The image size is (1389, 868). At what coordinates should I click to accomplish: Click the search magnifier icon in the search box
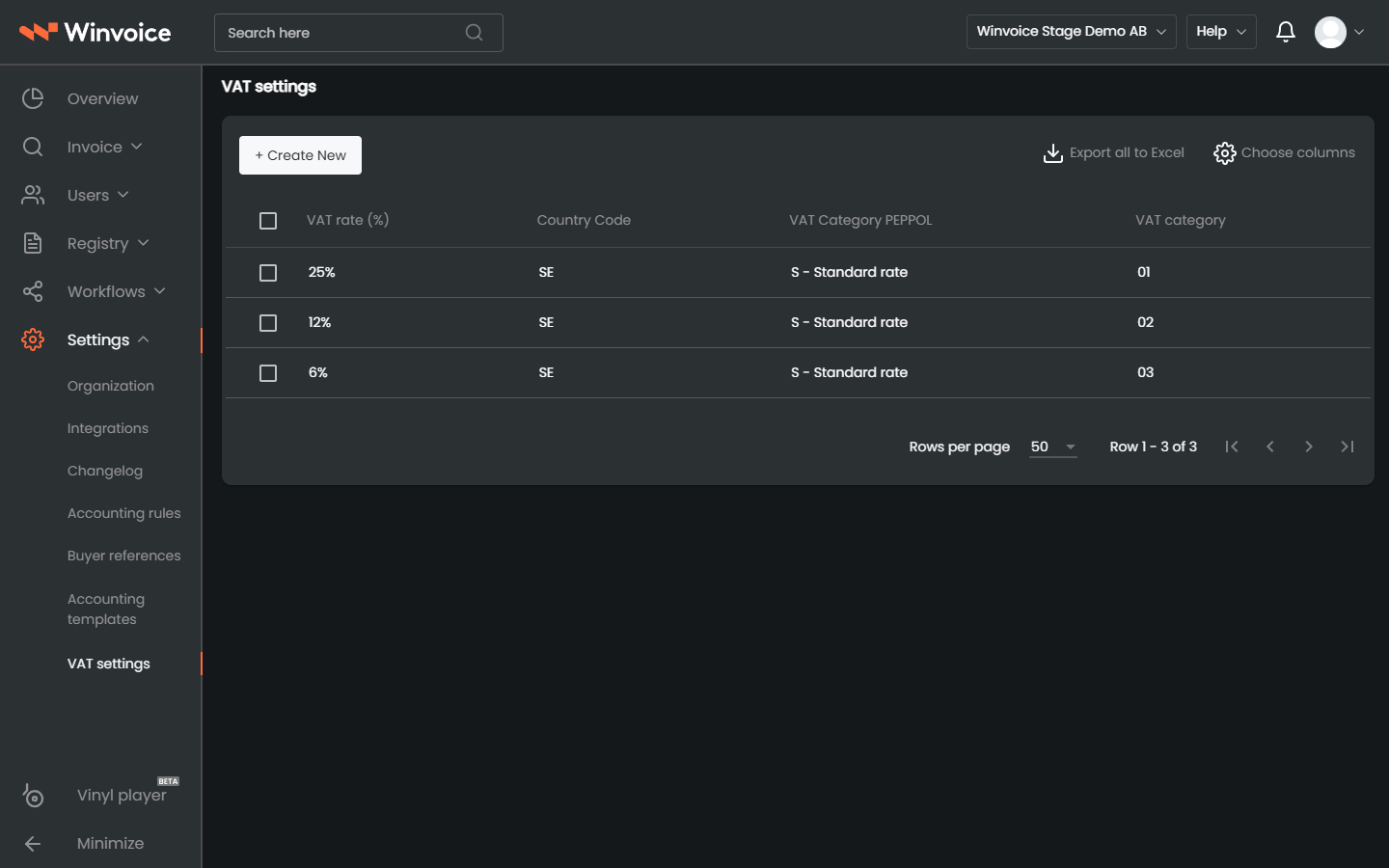coord(474,33)
